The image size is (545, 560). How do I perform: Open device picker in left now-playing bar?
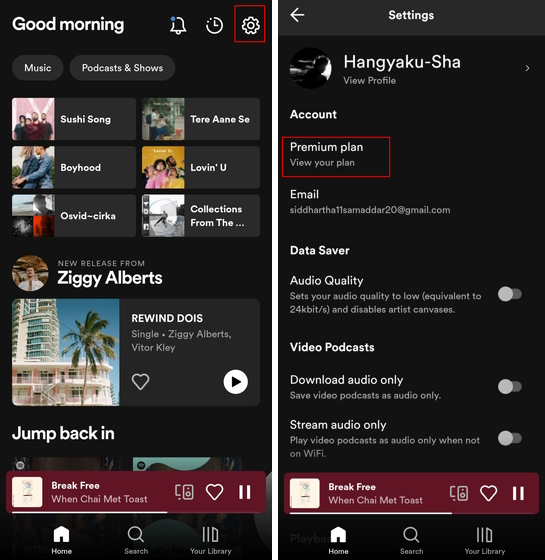point(184,492)
